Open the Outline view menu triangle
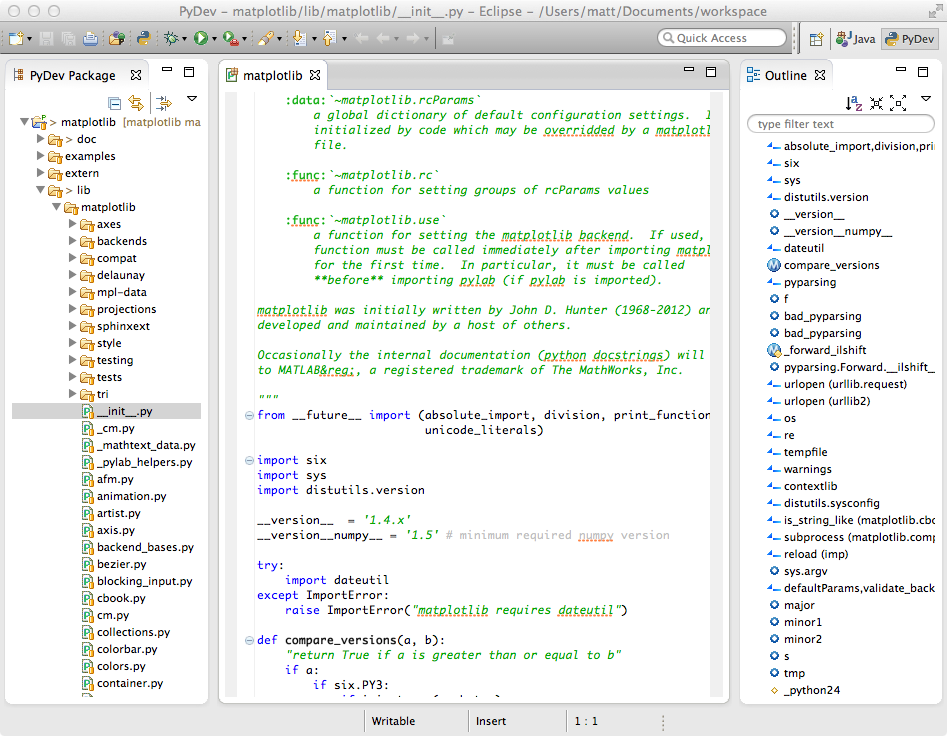 tap(926, 98)
